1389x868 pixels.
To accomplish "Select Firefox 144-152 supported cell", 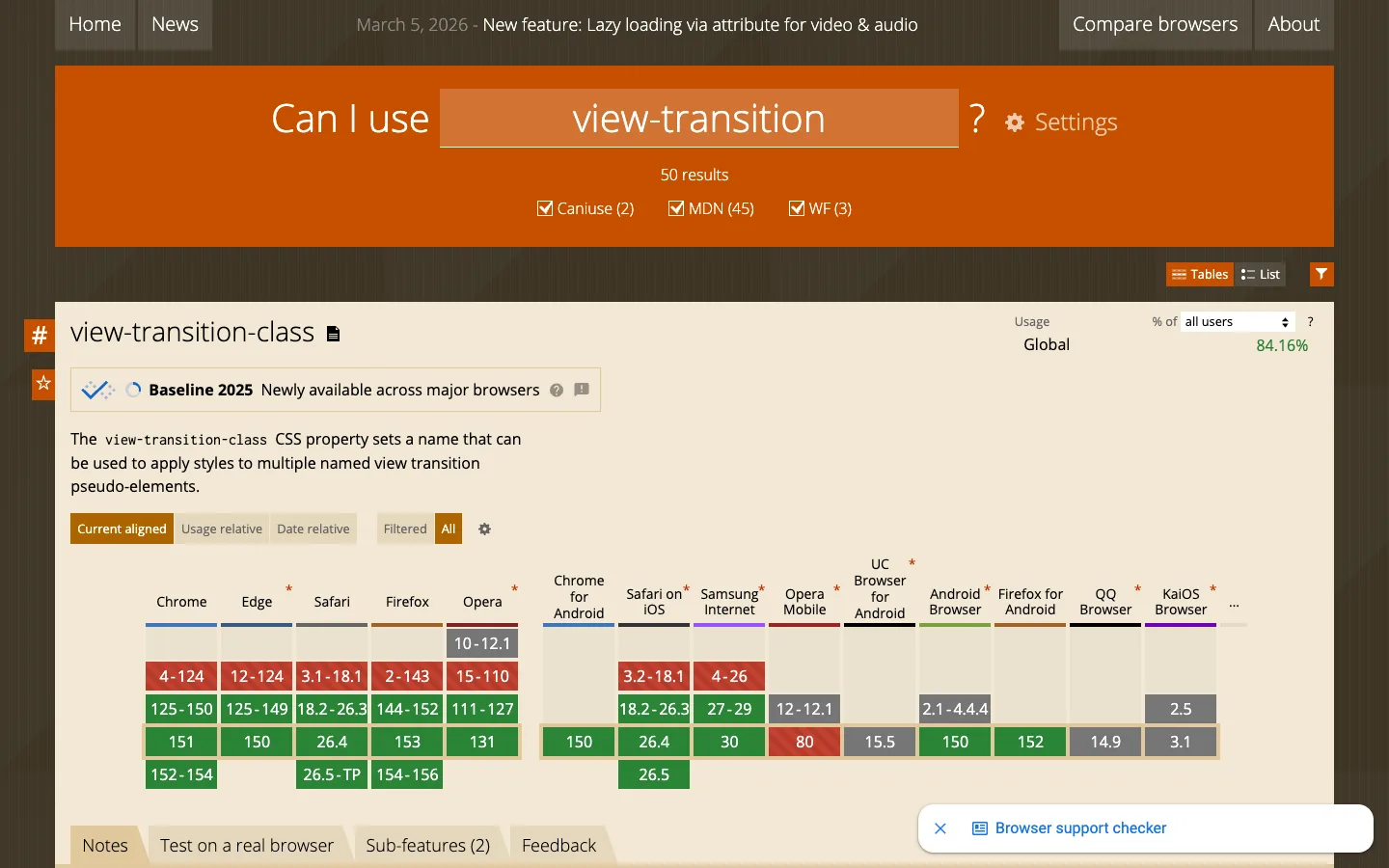I will (x=407, y=709).
